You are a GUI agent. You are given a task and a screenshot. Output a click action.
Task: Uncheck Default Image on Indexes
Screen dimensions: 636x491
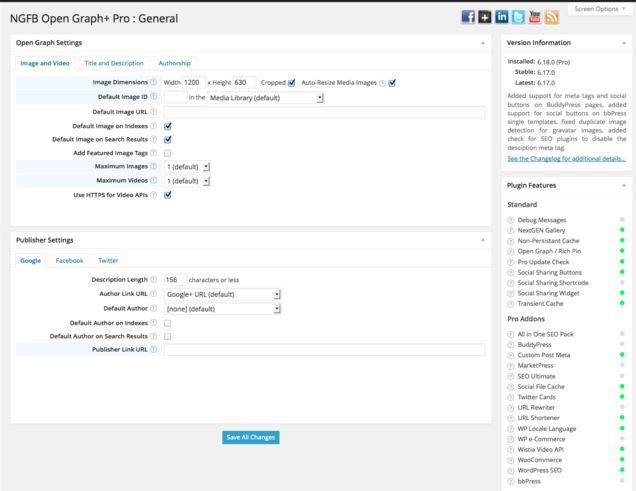[168, 126]
